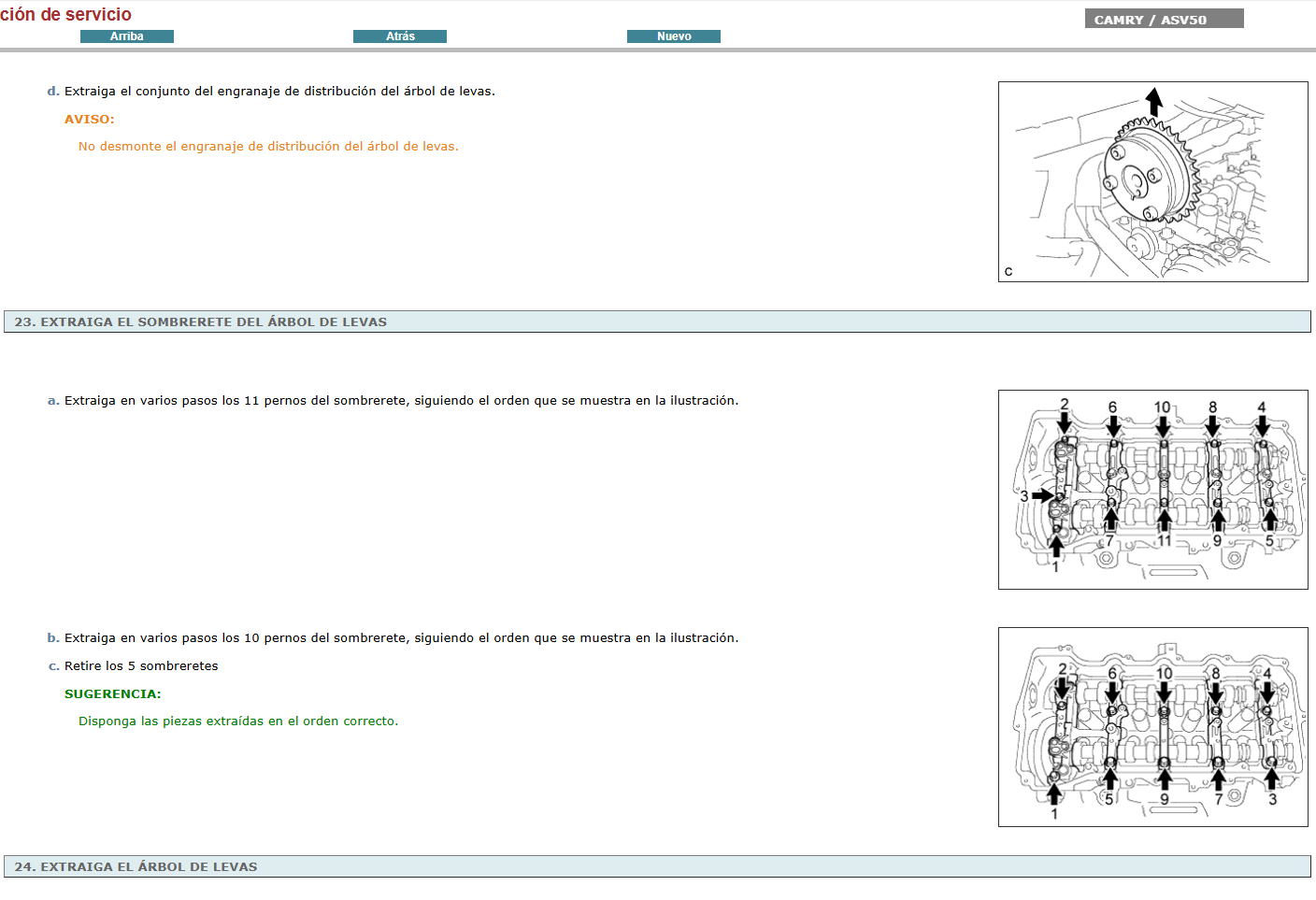Click the 'c' label inside the gear illustration

(x=1008, y=272)
